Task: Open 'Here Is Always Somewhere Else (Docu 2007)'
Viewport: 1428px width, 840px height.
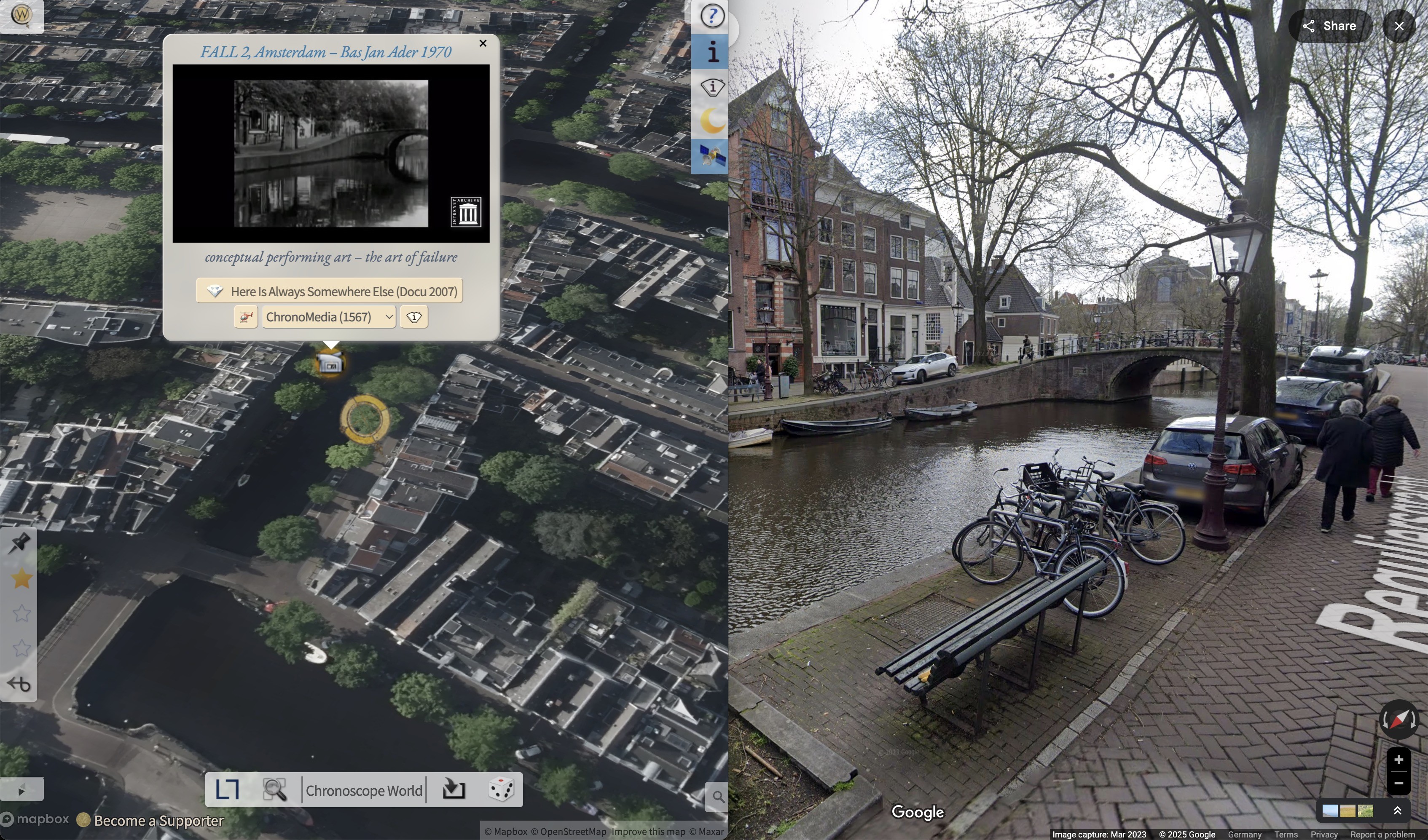Action: click(329, 291)
